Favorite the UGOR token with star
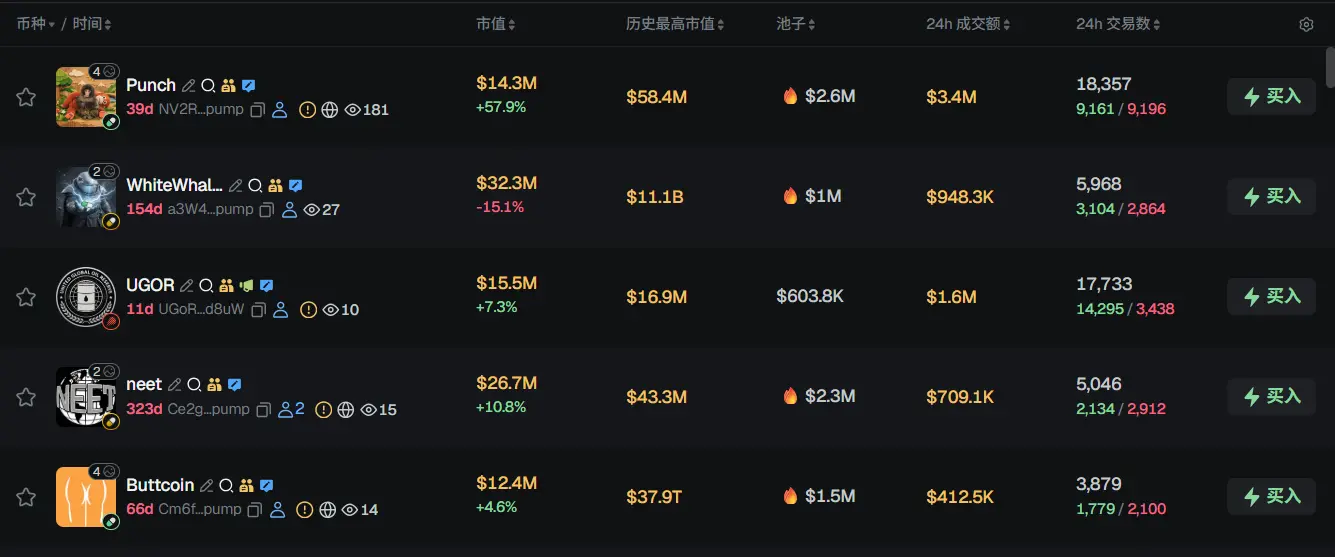The image size is (1335, 557). [26, 297]
